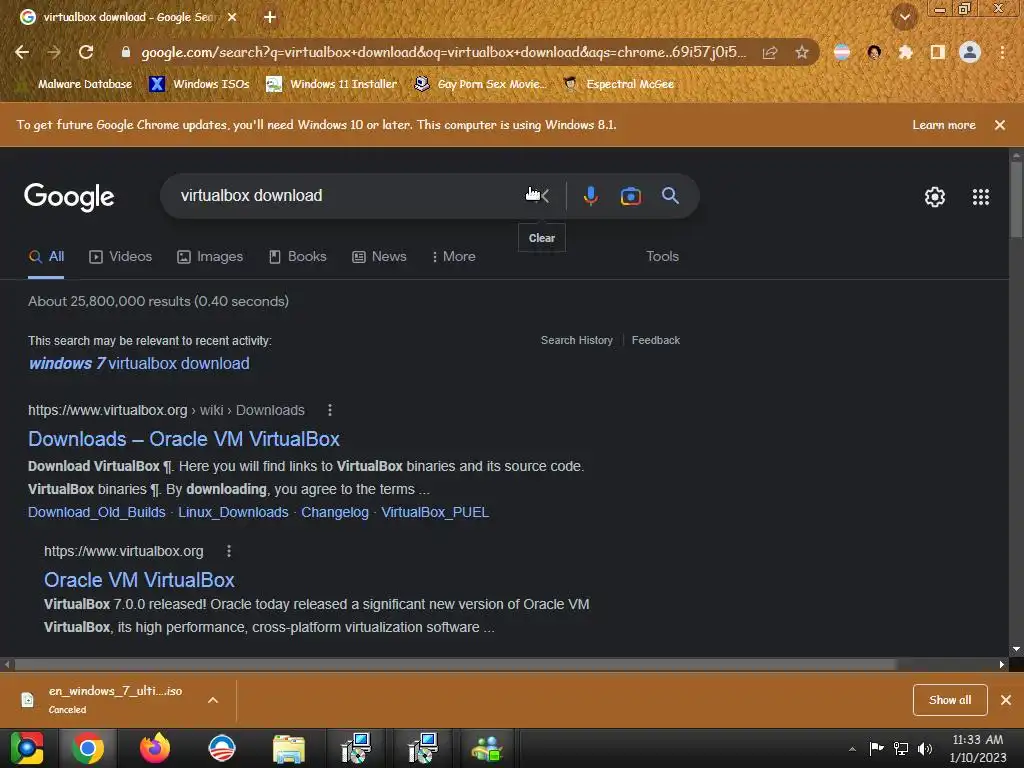Open Espectral McGee bookmark

(618, 84)
